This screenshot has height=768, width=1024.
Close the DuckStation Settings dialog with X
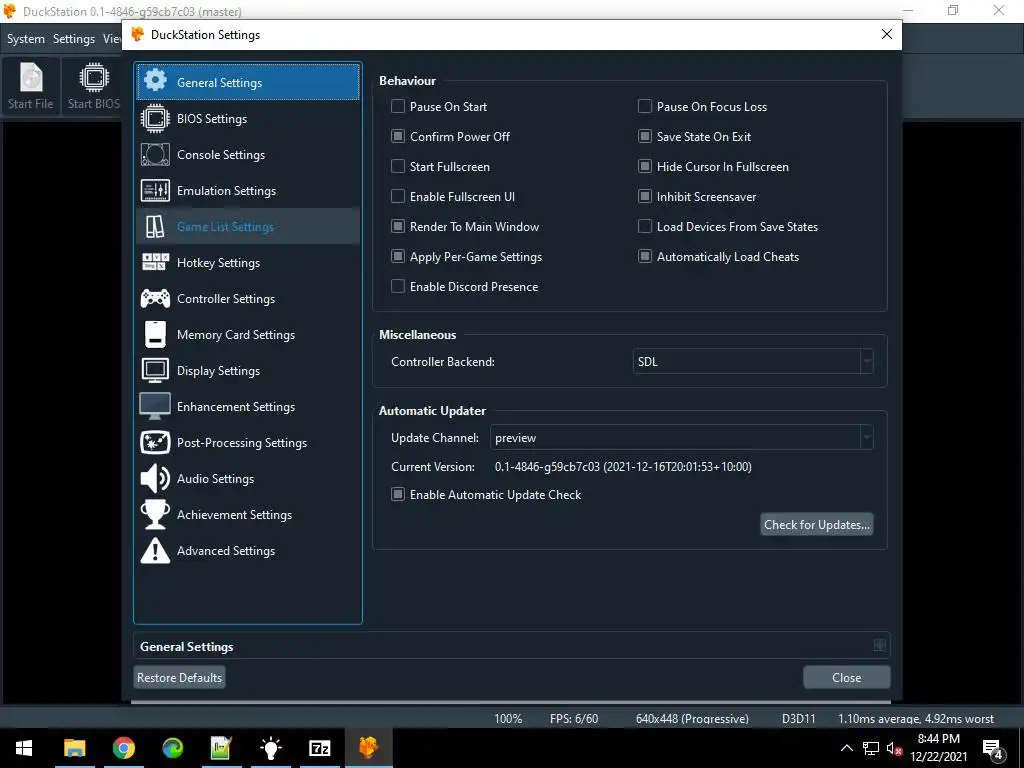coord(886,34)
